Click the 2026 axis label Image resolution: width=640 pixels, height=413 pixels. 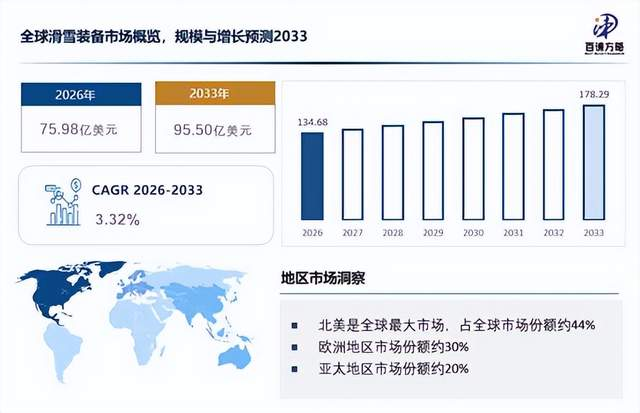pyautogui.click(x=312, y=233)
